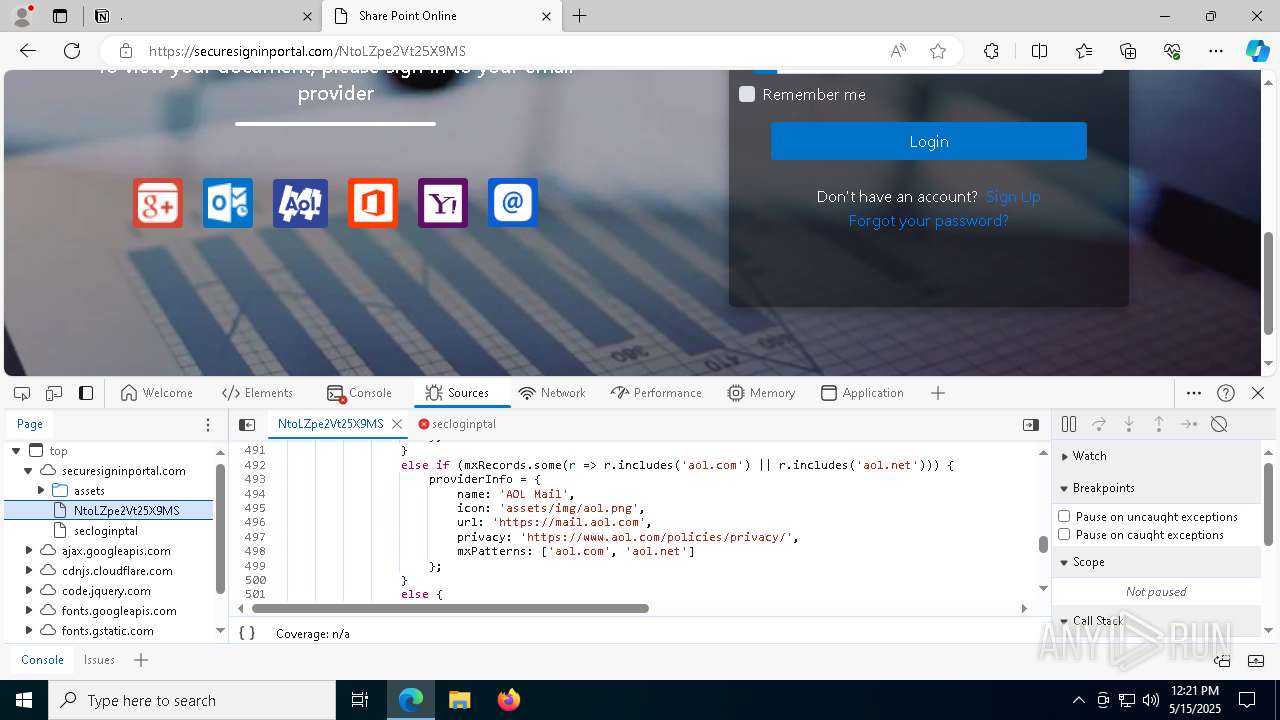Open Task View on the taskbar

(x=360, y=701)
